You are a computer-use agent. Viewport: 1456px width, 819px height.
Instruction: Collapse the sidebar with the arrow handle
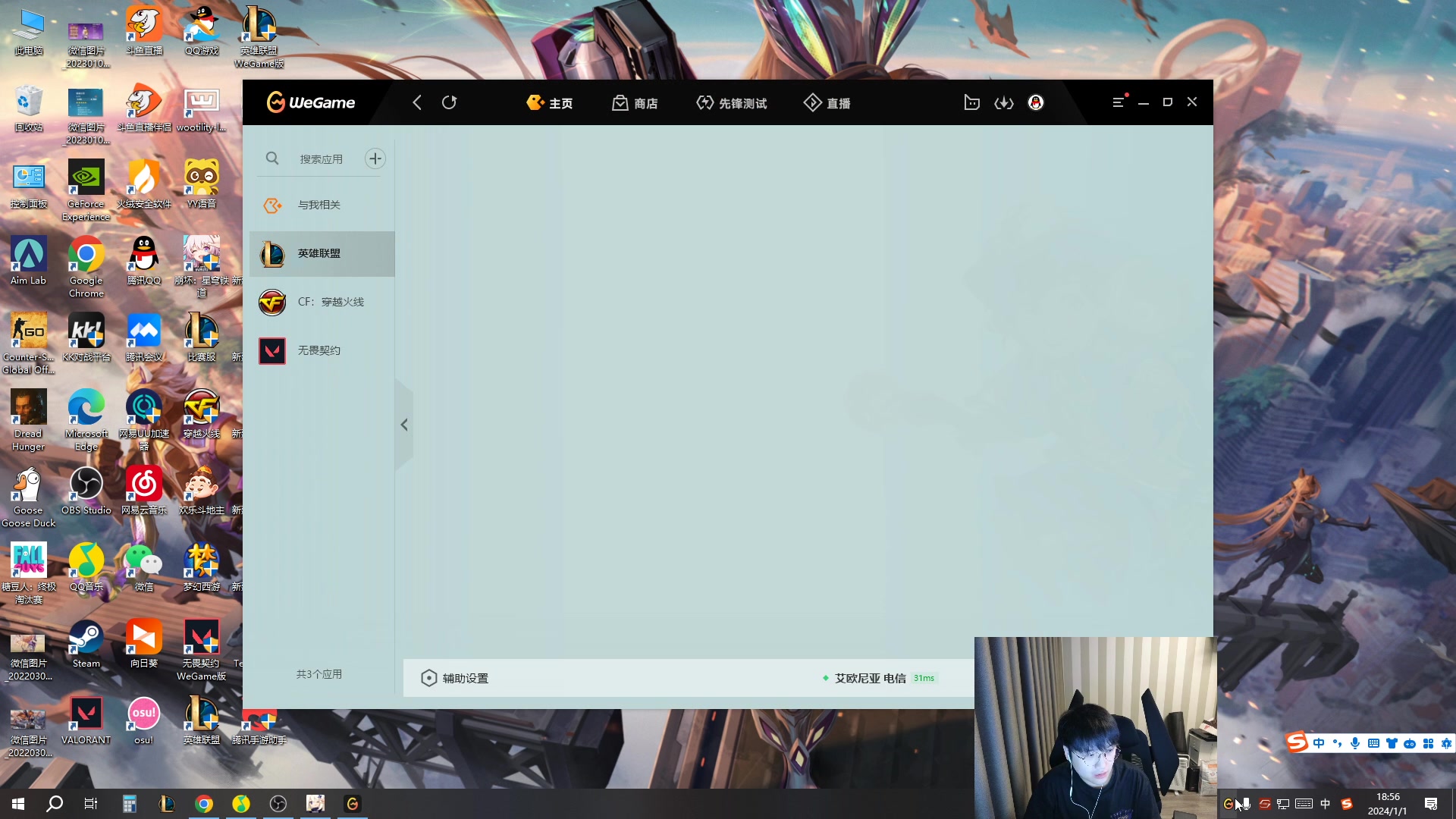click(x=404, y=425)
